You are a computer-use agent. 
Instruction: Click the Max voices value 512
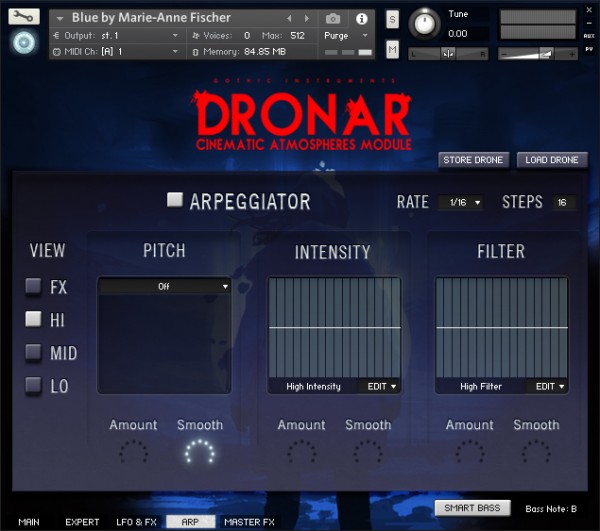pos(297,36)
